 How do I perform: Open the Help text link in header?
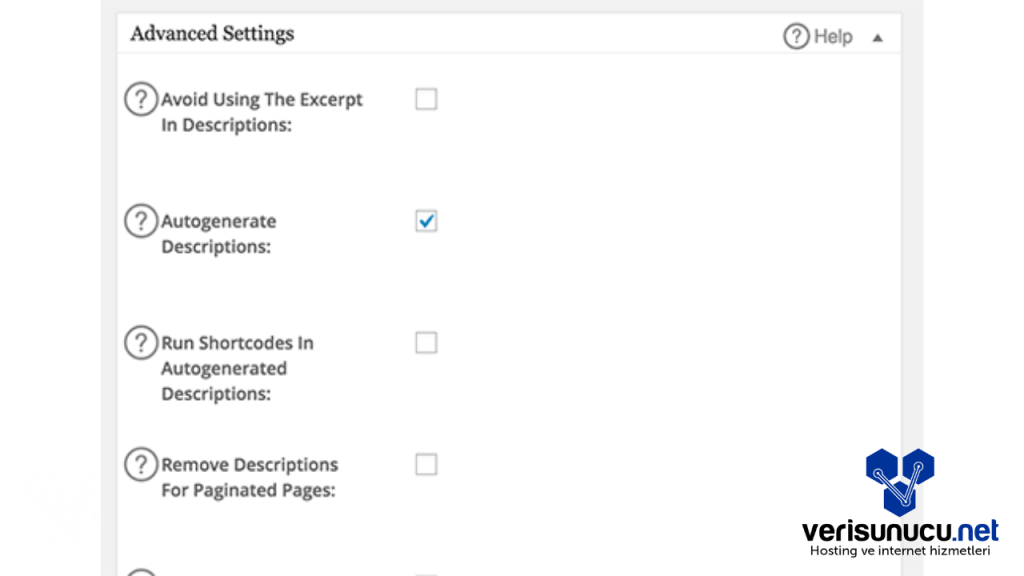(x=833, y=37)
